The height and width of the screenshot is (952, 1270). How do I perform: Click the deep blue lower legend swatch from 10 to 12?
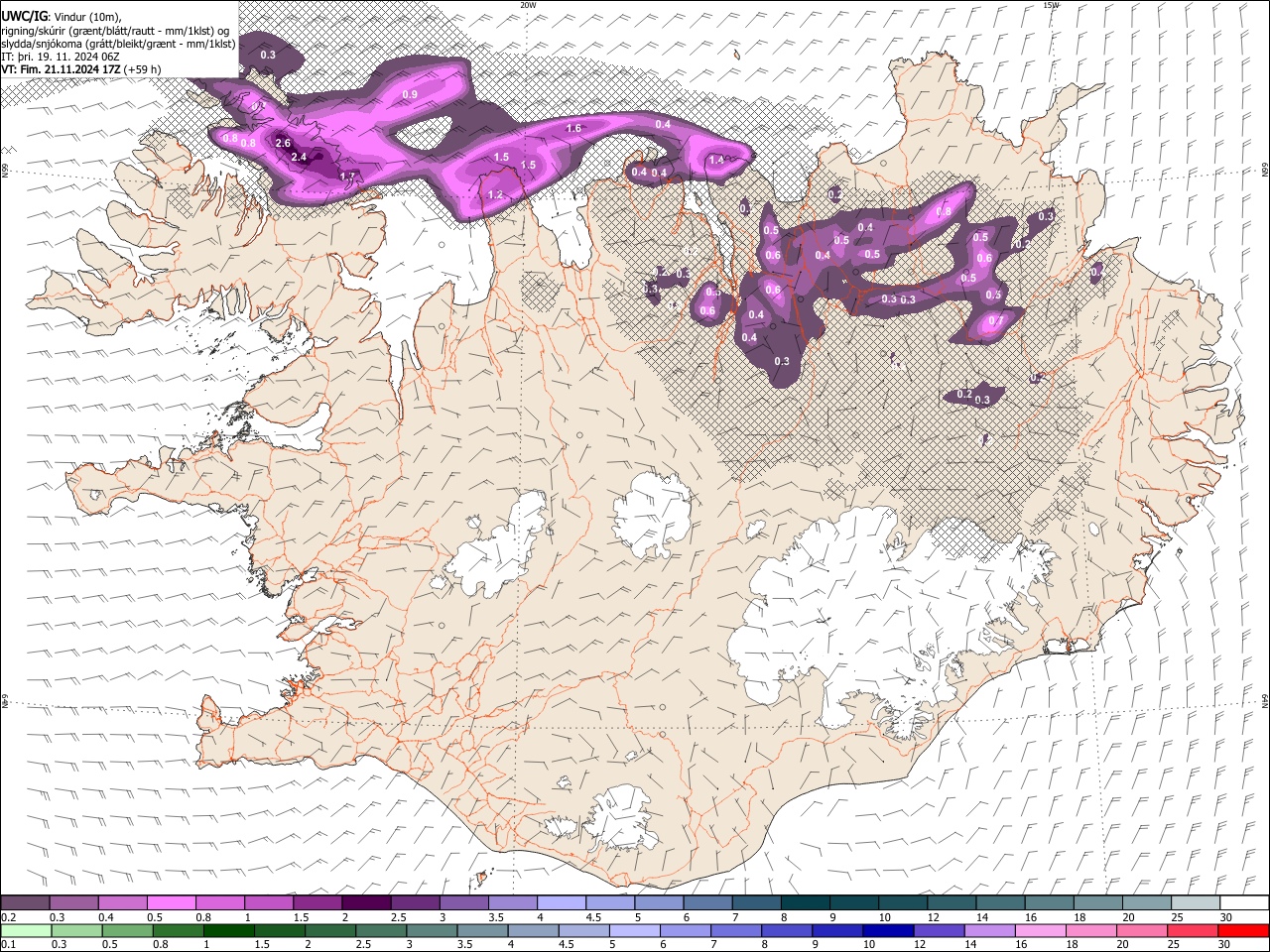886,930
